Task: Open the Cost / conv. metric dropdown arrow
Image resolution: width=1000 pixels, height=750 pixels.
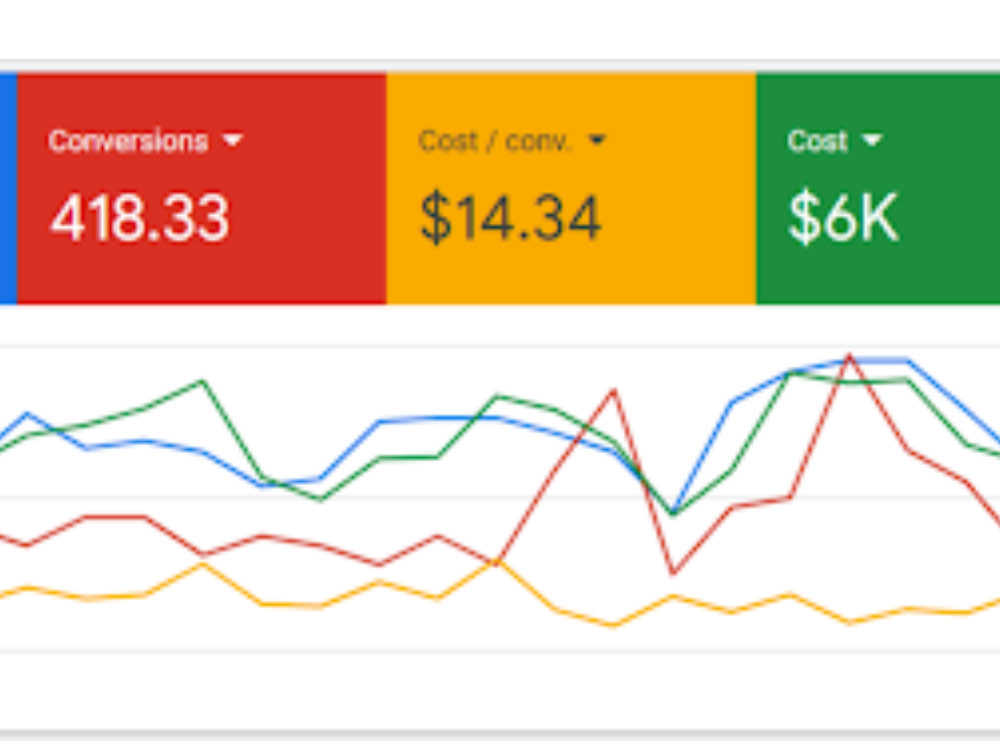Action: tap(596, 140)
